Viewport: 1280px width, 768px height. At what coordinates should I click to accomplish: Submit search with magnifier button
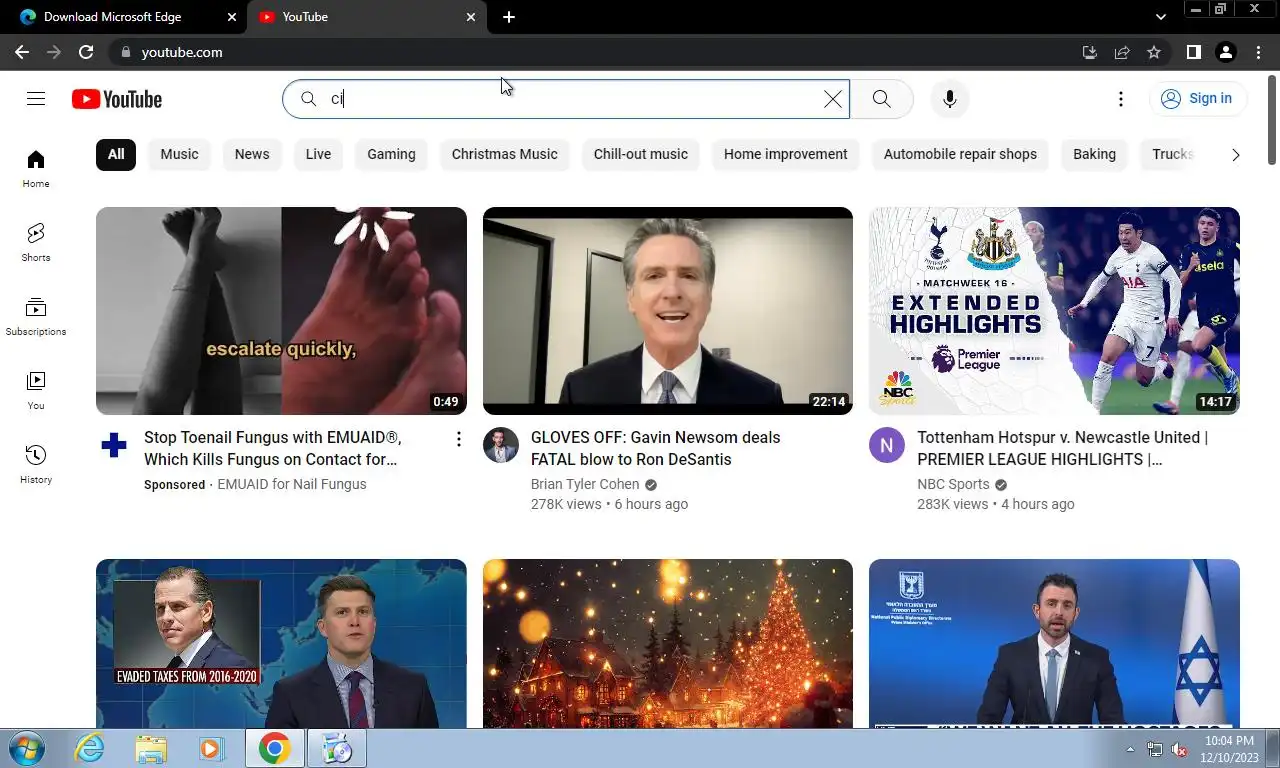[x=881, y=98]
